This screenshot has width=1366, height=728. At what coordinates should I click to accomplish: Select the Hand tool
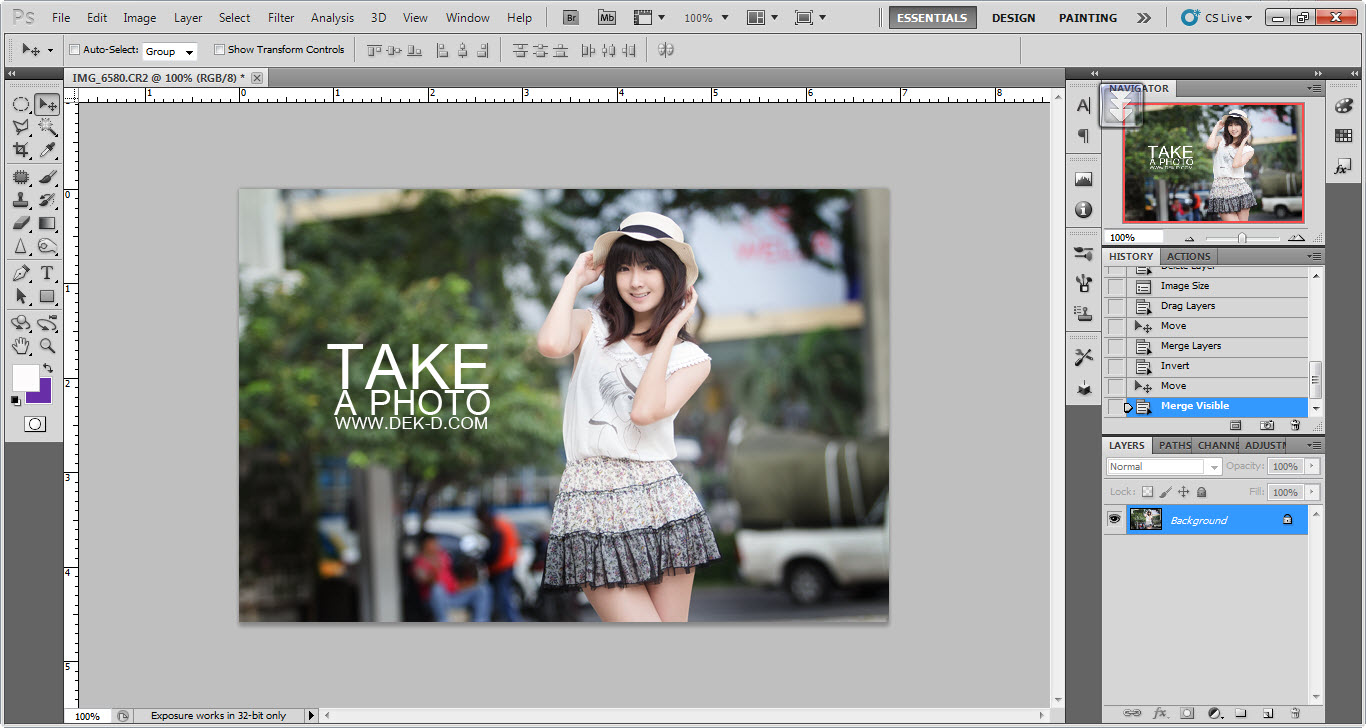20,346
